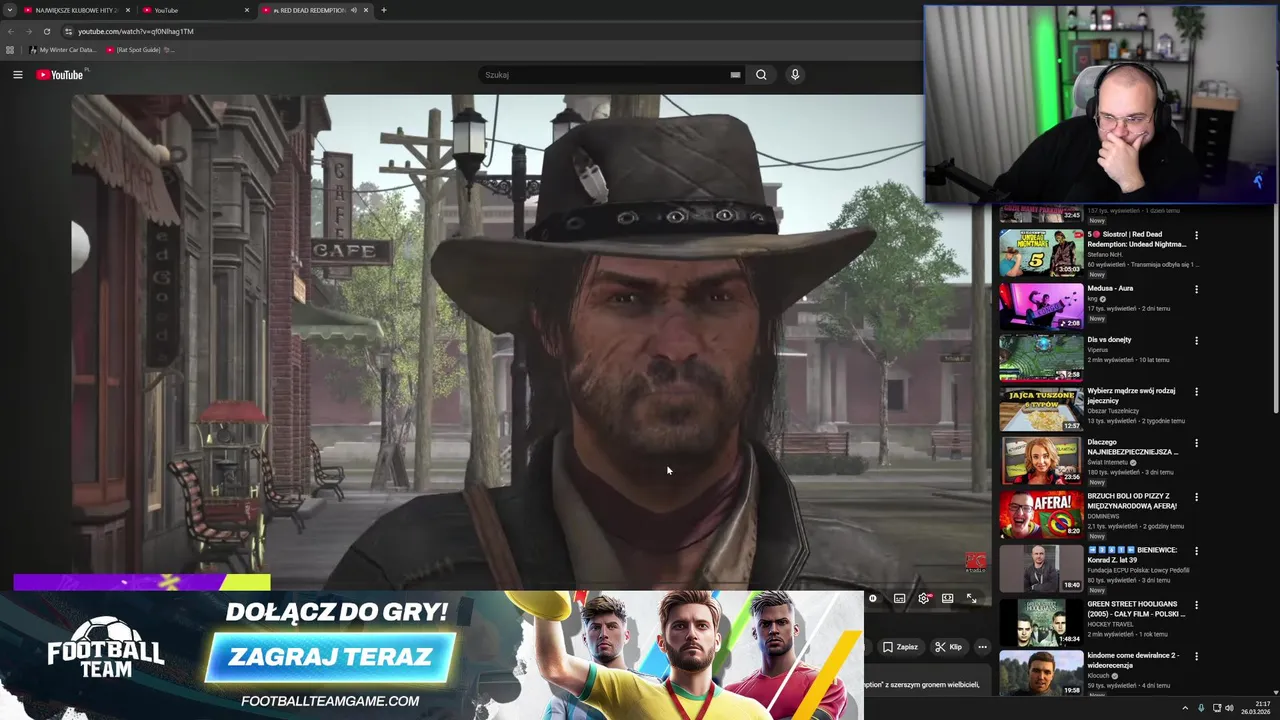Open the HOCKEY TRAVEL channel name
Image resolution: width=1280 pixels, height=720 pixels.
(1110, 625)
